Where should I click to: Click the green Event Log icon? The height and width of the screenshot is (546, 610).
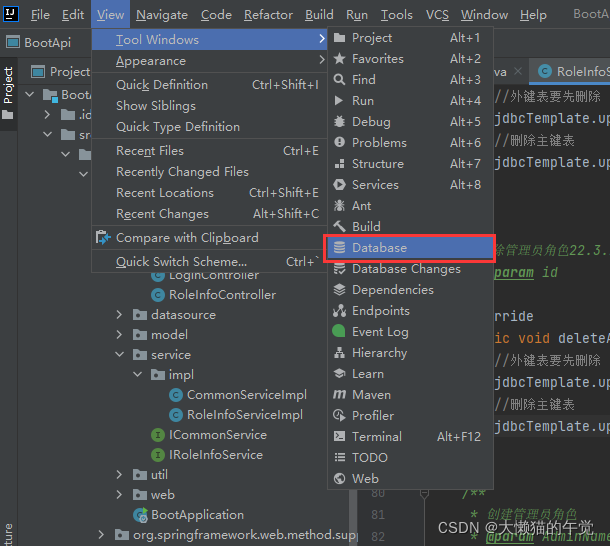click(x=339, y=332)
